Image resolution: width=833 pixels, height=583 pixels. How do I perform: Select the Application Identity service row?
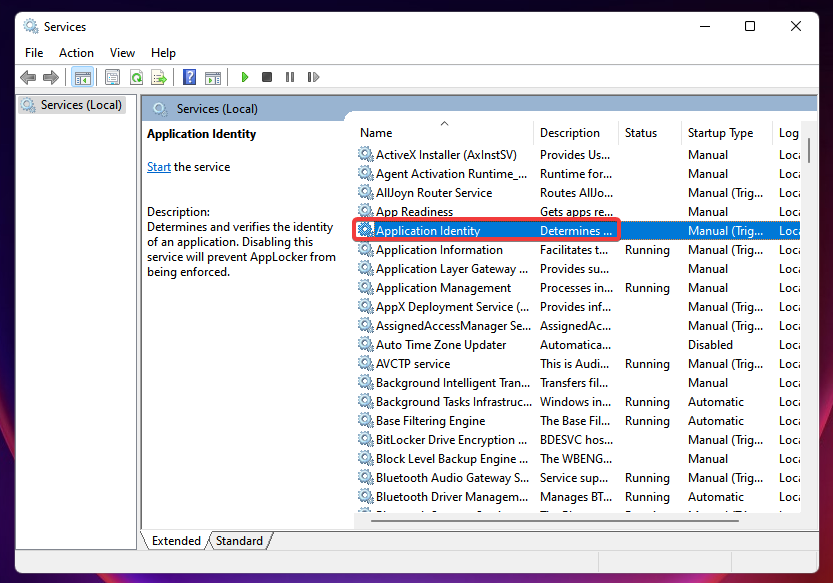577,231
